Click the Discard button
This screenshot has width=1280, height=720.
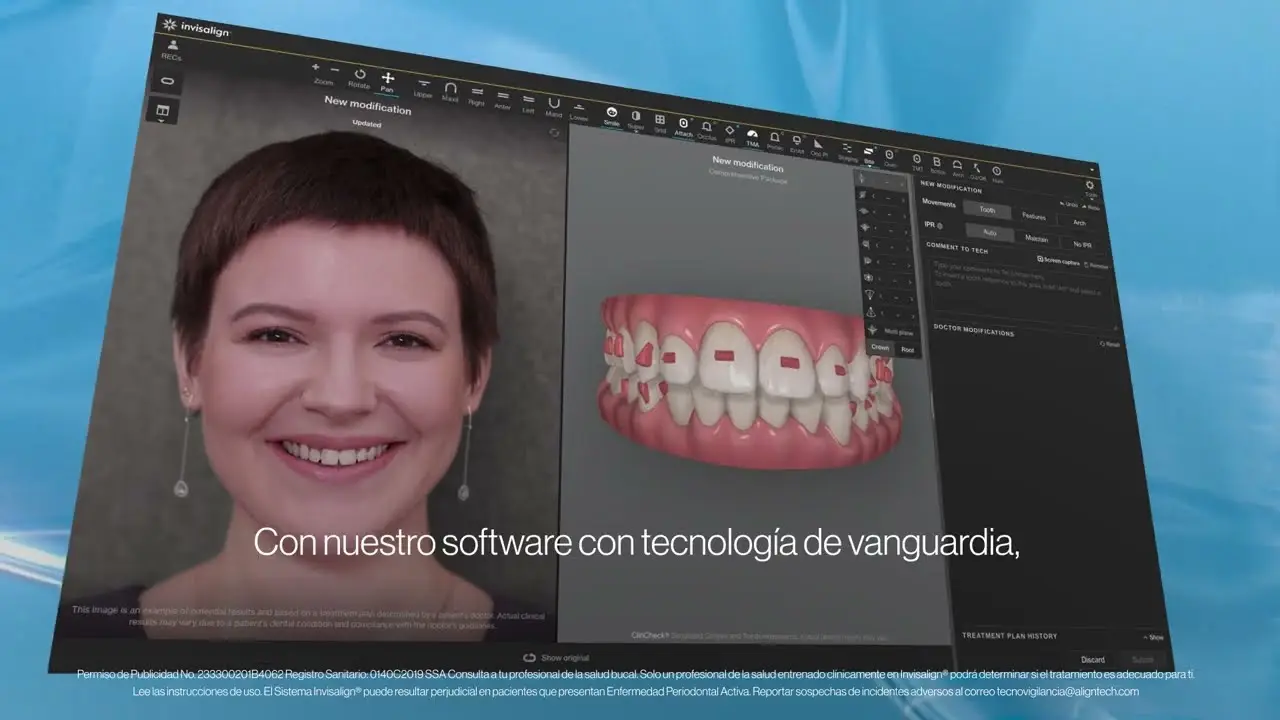(x=1093, y=660)
